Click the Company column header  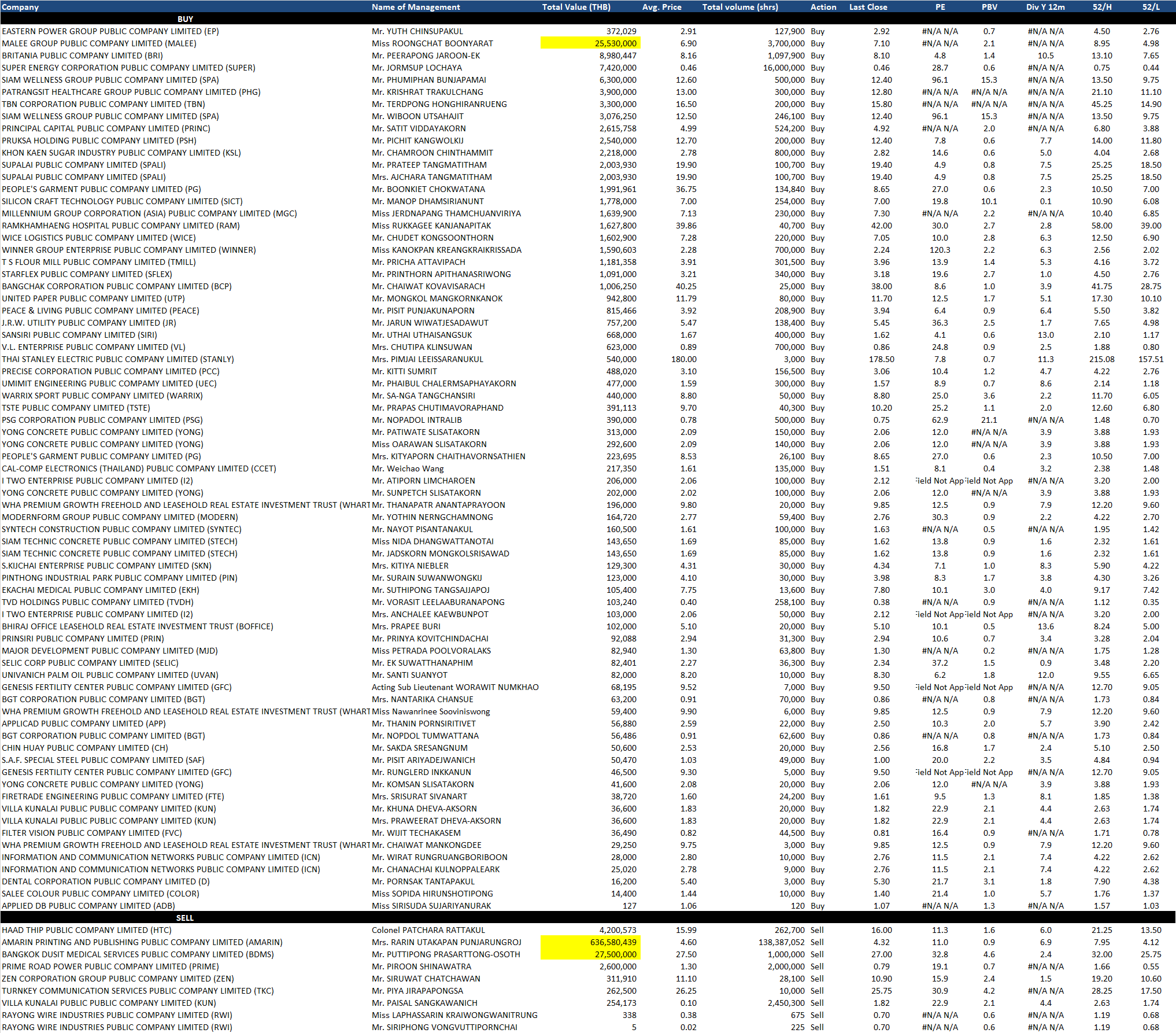[x=20, y=7]
